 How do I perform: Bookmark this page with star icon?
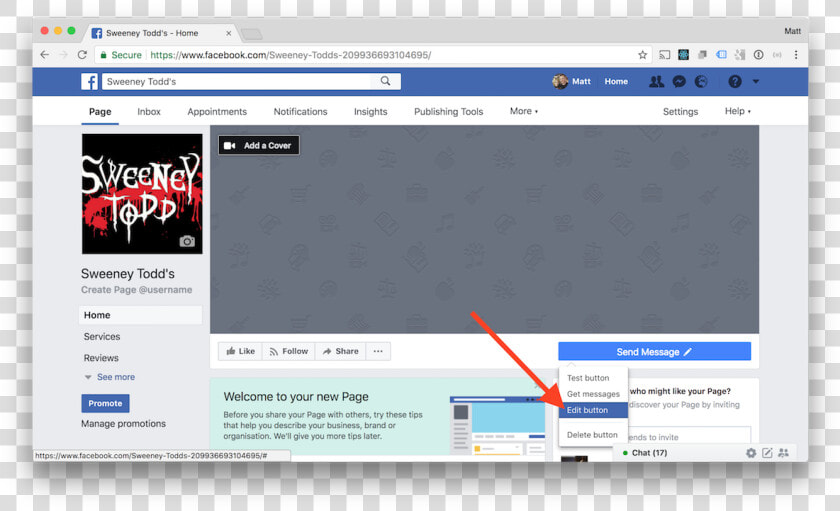642,55
